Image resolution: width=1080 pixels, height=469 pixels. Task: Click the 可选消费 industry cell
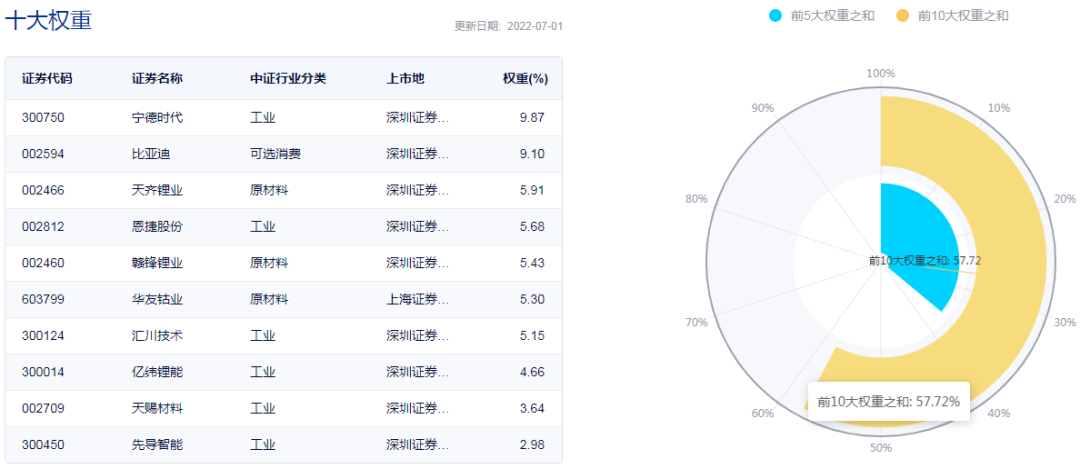point(276,154)
